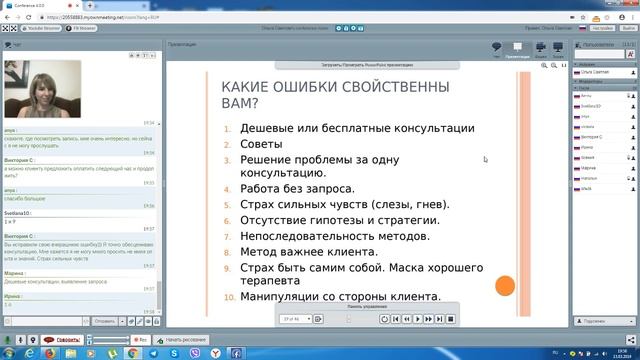Open Telegram from the taskbar
The height and width of the screenshot is (360, 640).
click(x=153, y=353)
